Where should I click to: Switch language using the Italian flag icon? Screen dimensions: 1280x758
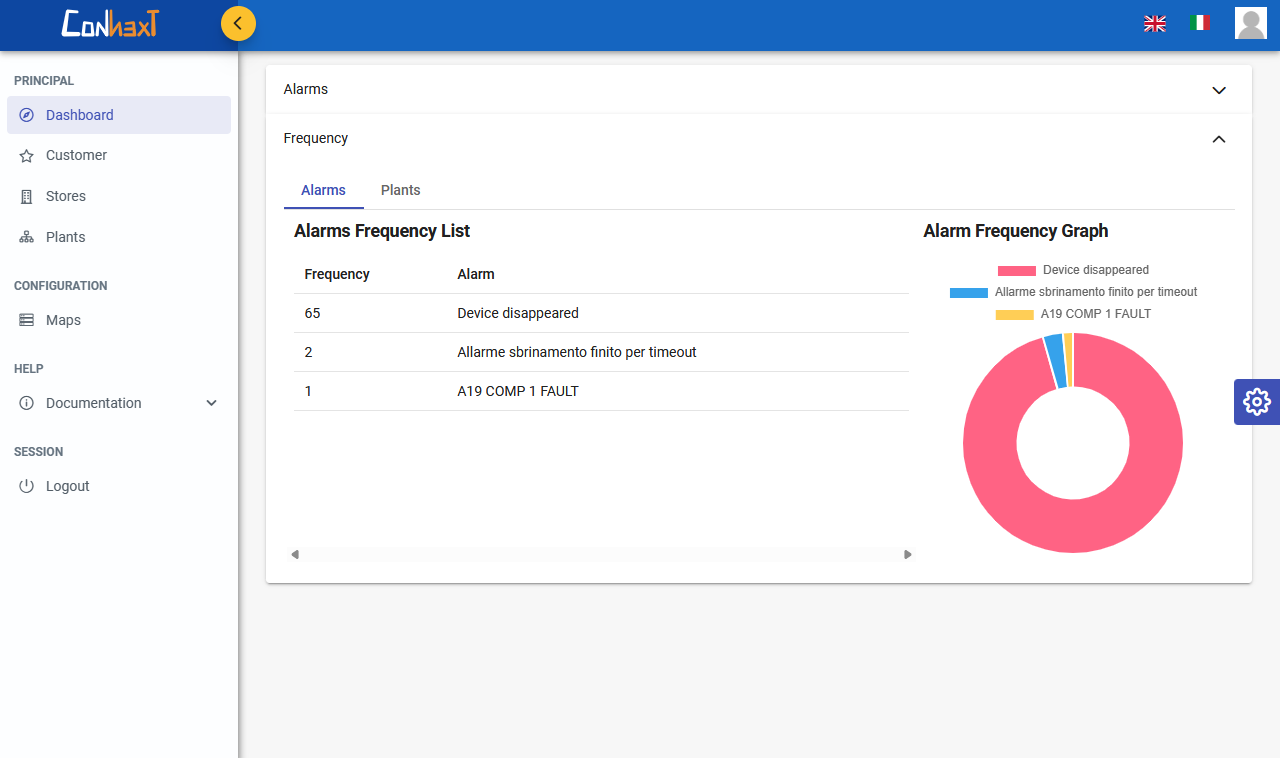[1200, 23]
